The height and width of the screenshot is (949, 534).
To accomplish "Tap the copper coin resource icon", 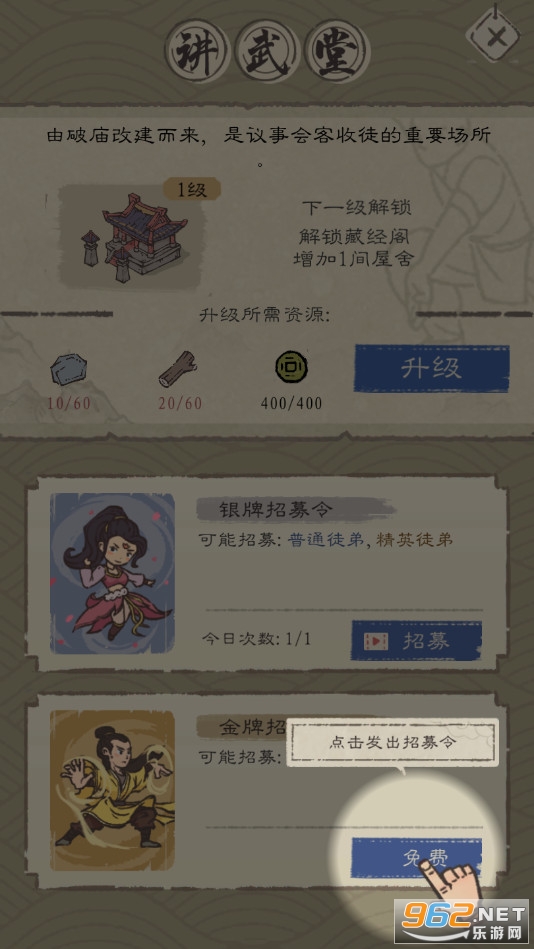I will [x=291, y=368].
